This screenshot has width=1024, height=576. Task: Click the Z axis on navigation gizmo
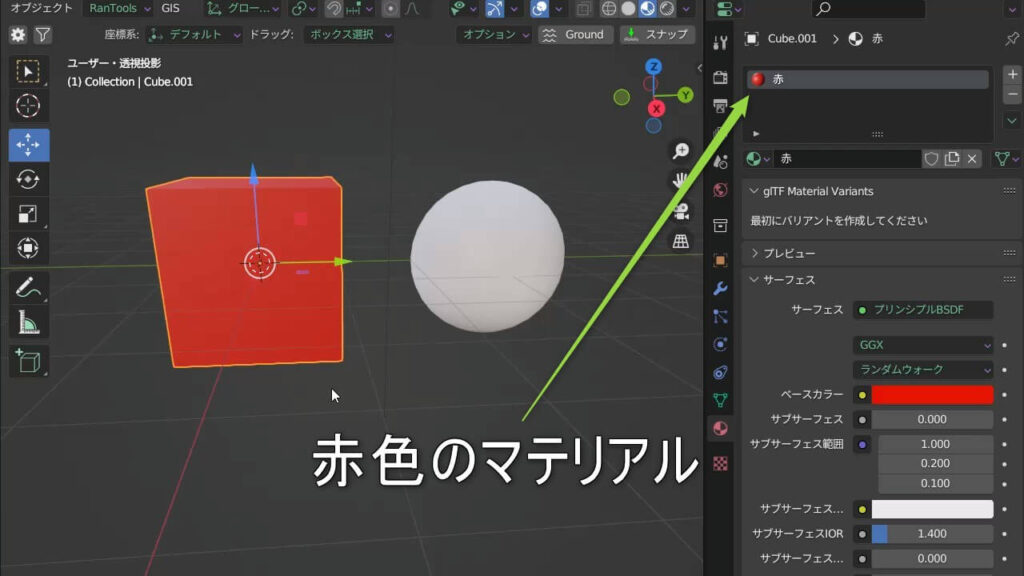coord(653,67)
